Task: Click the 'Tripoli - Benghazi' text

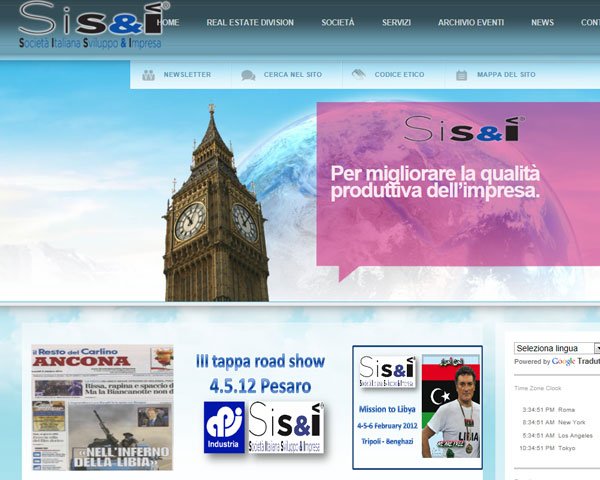Action: [x=387, y=441]
